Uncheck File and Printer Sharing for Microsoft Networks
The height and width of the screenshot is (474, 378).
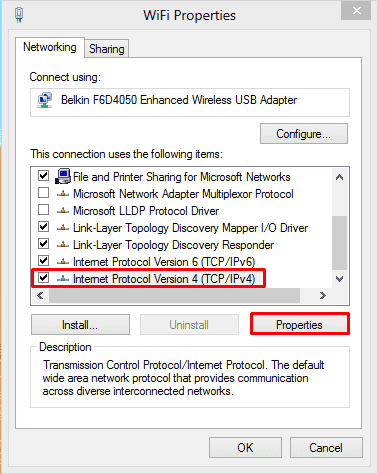[x=43, y=176]
